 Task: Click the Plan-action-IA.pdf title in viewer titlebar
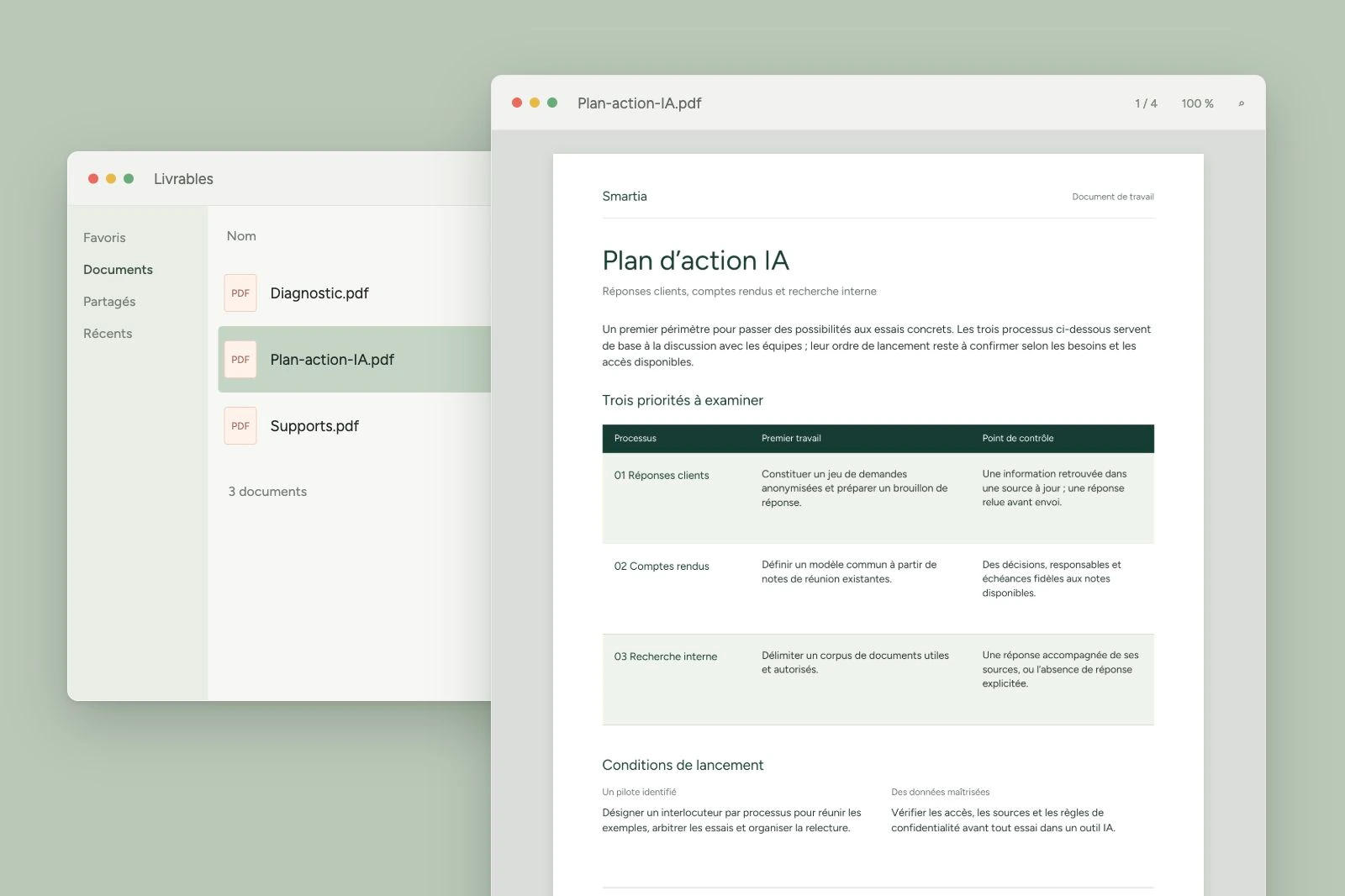(639, 103)
